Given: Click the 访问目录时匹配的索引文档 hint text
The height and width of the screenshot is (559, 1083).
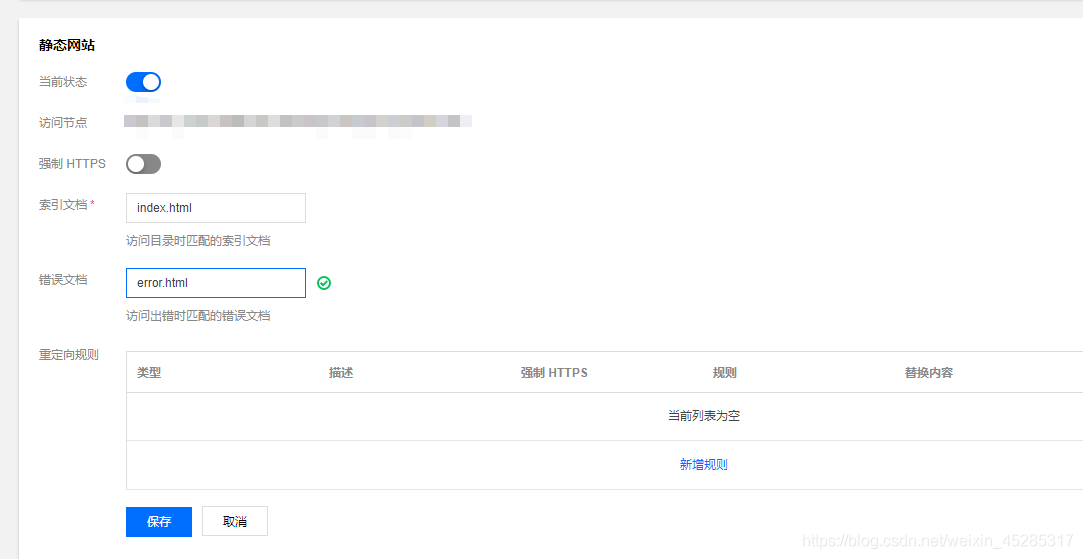Looking at the screenshot, I should coord(198,241).
